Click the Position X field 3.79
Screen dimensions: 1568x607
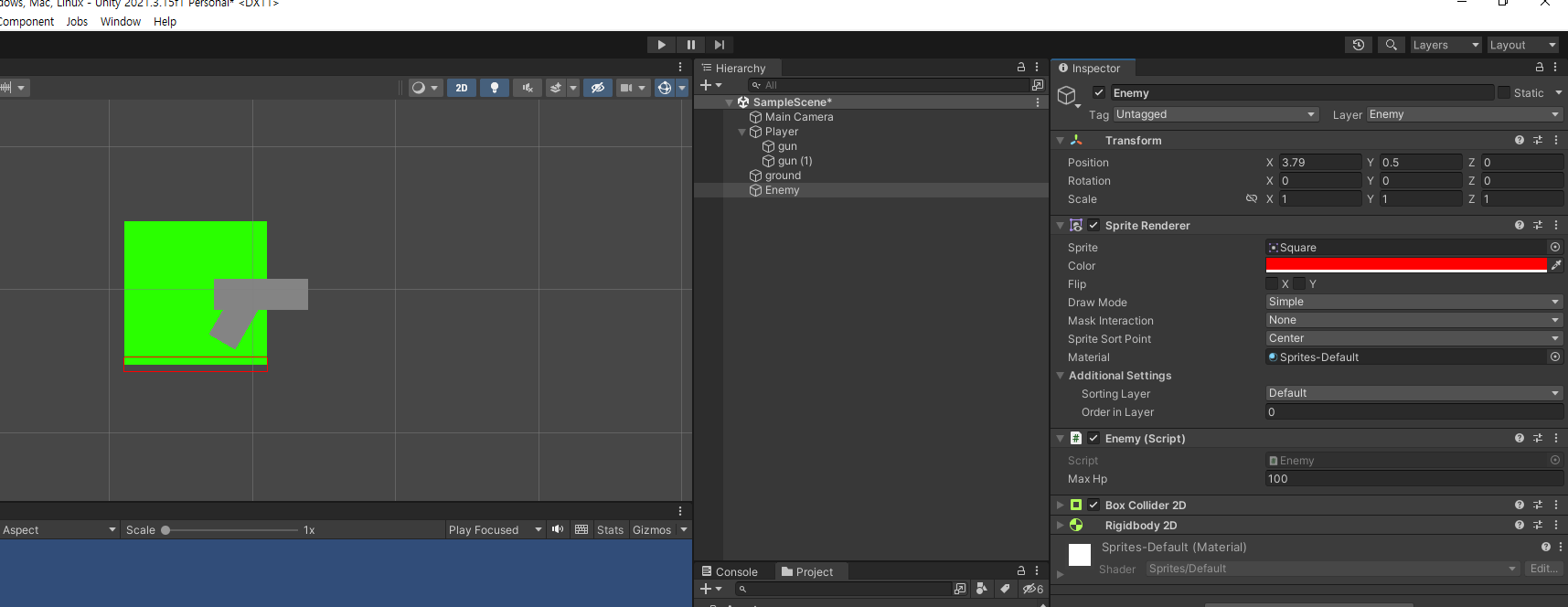point(1320,163)
